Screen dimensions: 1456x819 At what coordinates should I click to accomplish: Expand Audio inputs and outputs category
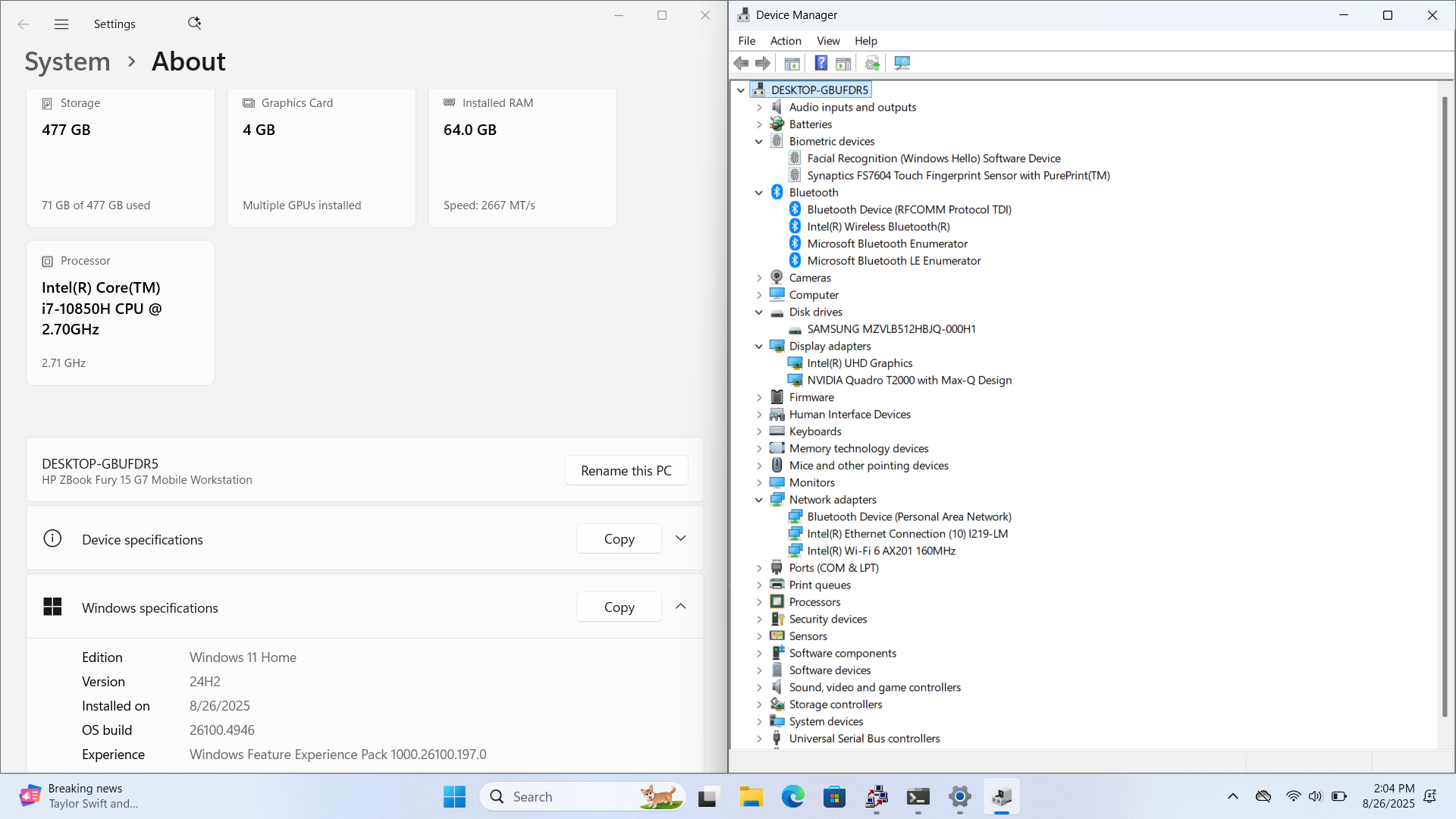click(x=759, y=107)
